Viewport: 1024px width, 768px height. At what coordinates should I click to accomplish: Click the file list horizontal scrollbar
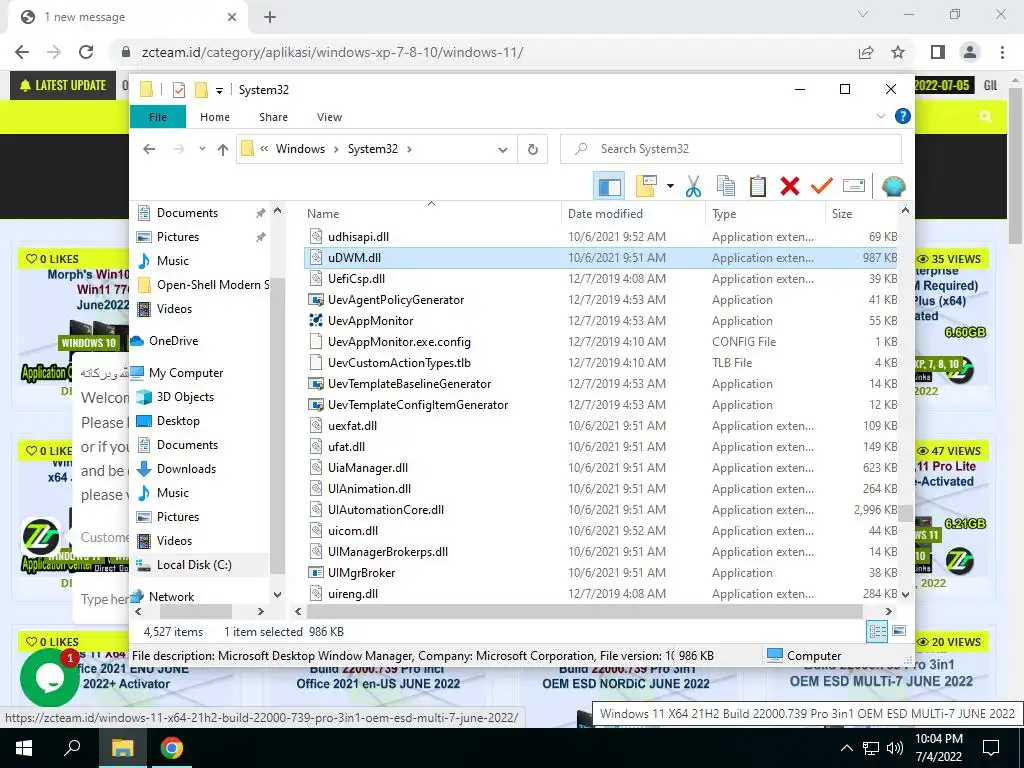coord(584,612)
